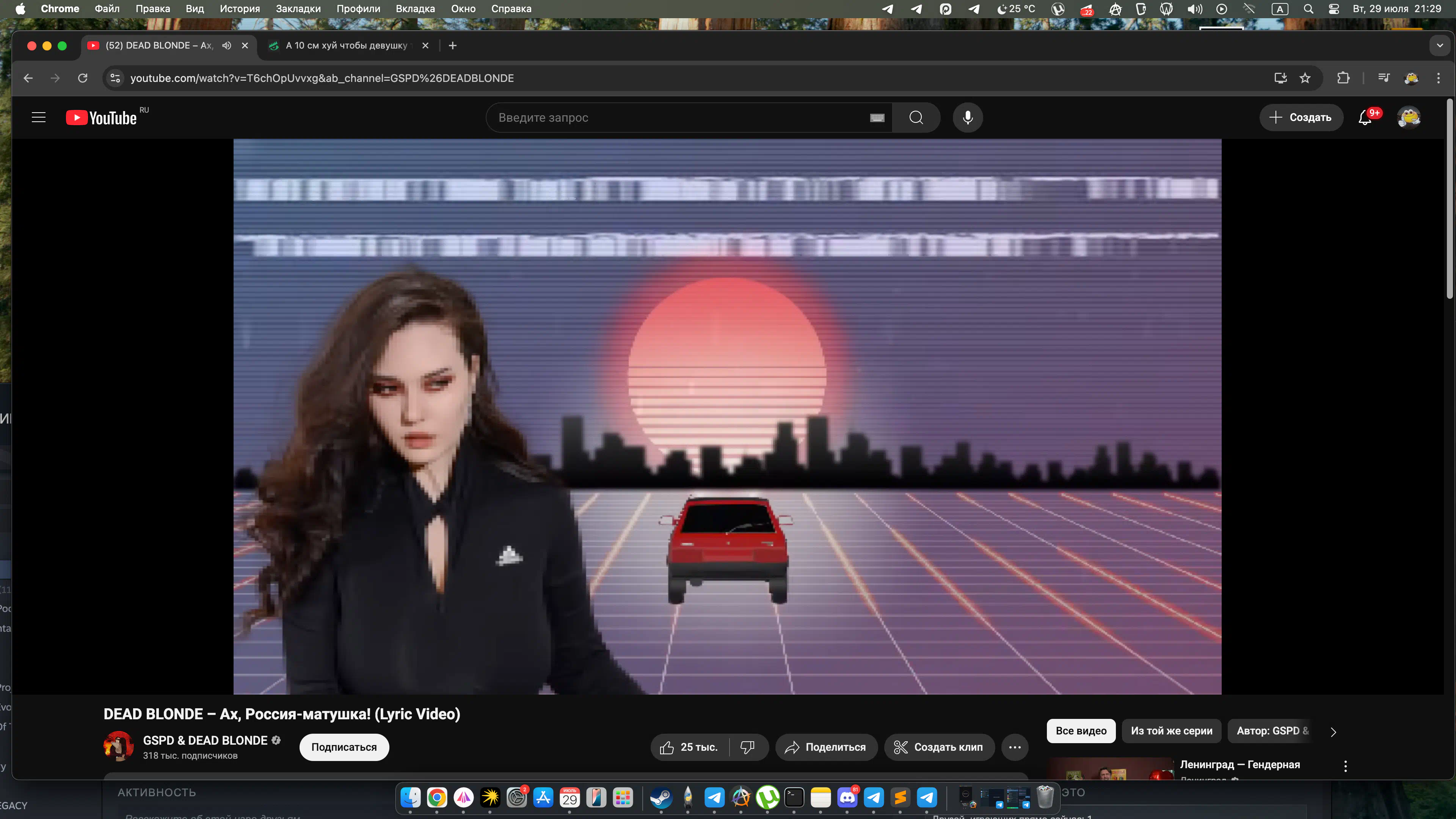The image size is (1456, 819).
Task: Open the Файл menu
Action: pos(107,8)
